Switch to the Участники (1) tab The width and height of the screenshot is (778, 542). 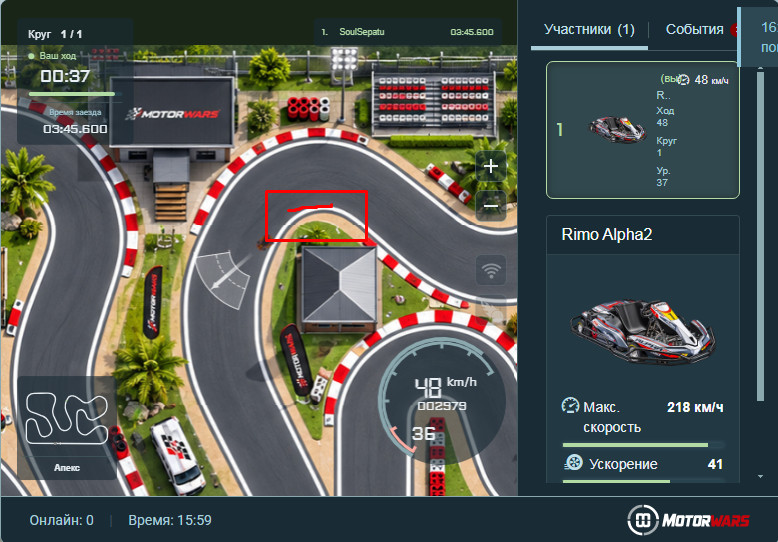pyautogui.click(x=589, y=30)
